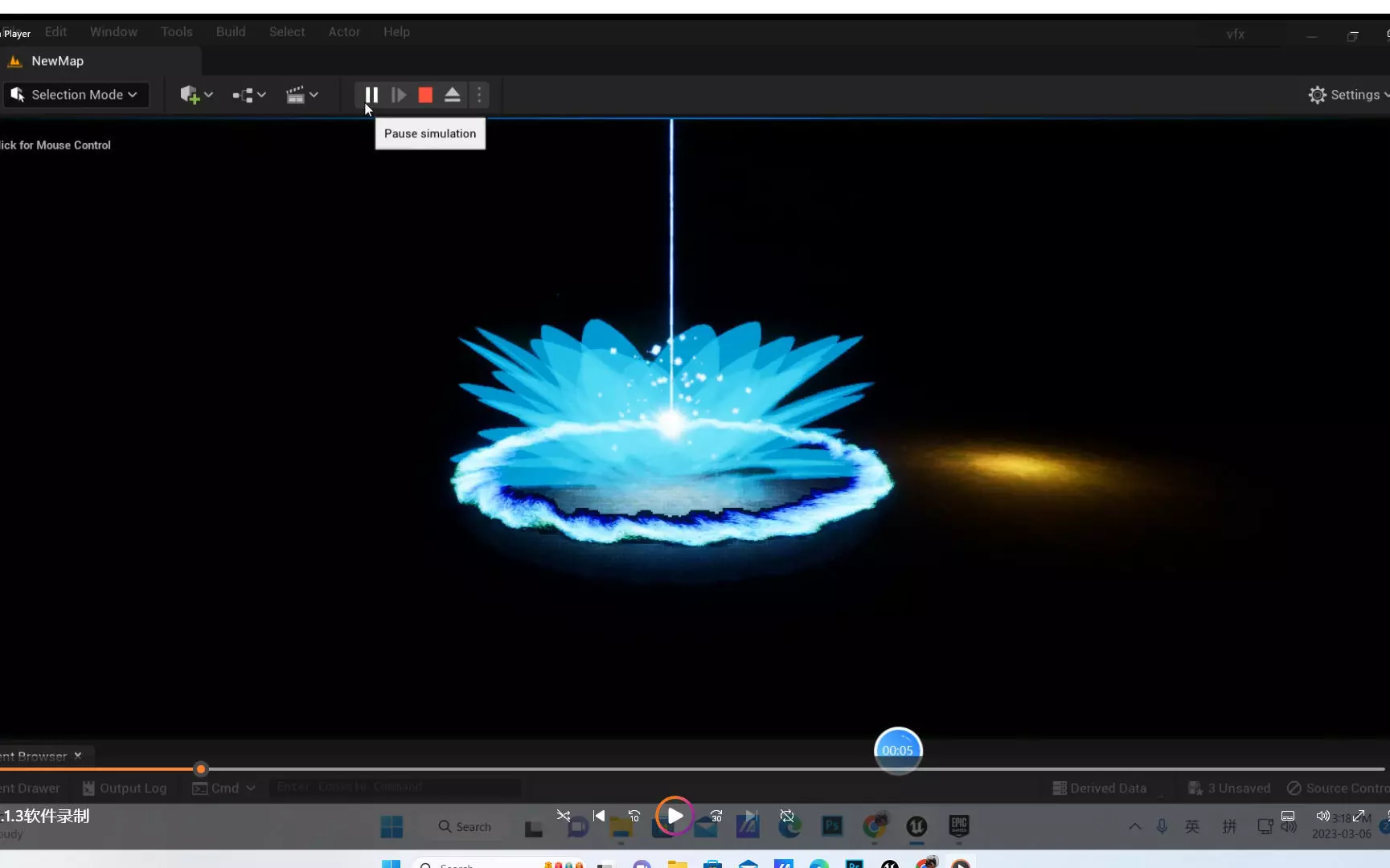Close the Content Browser tab
The height and width of the screenshot is (868, 1390).
pos(78,755)
